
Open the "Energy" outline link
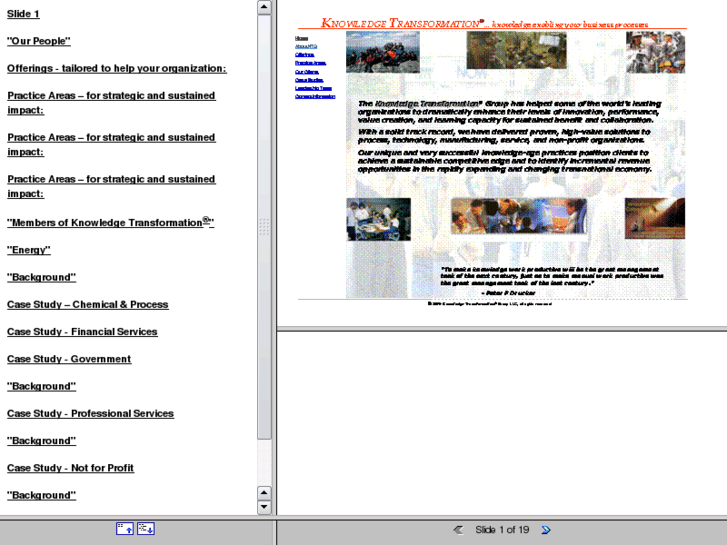[x=29, y=250]
